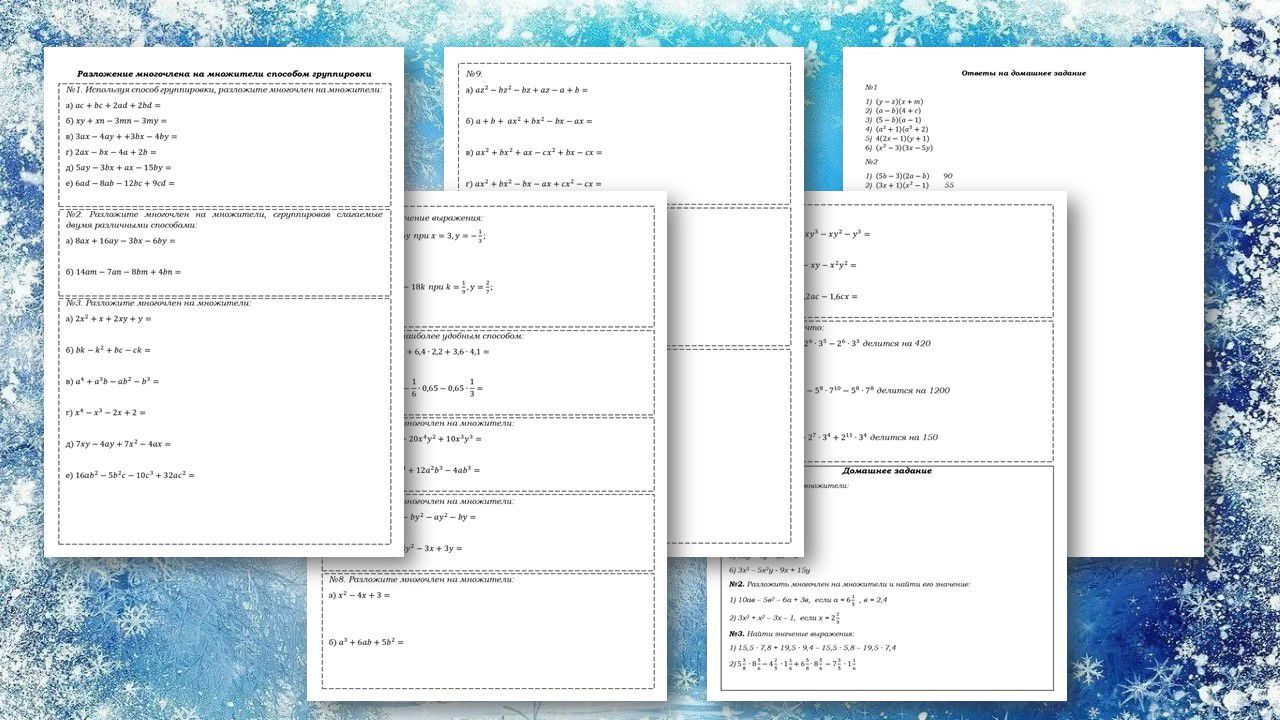Viewport: 1280px width, 720px height.
Task: Click the 'Домашнее задание' heading
Action: 886,471
